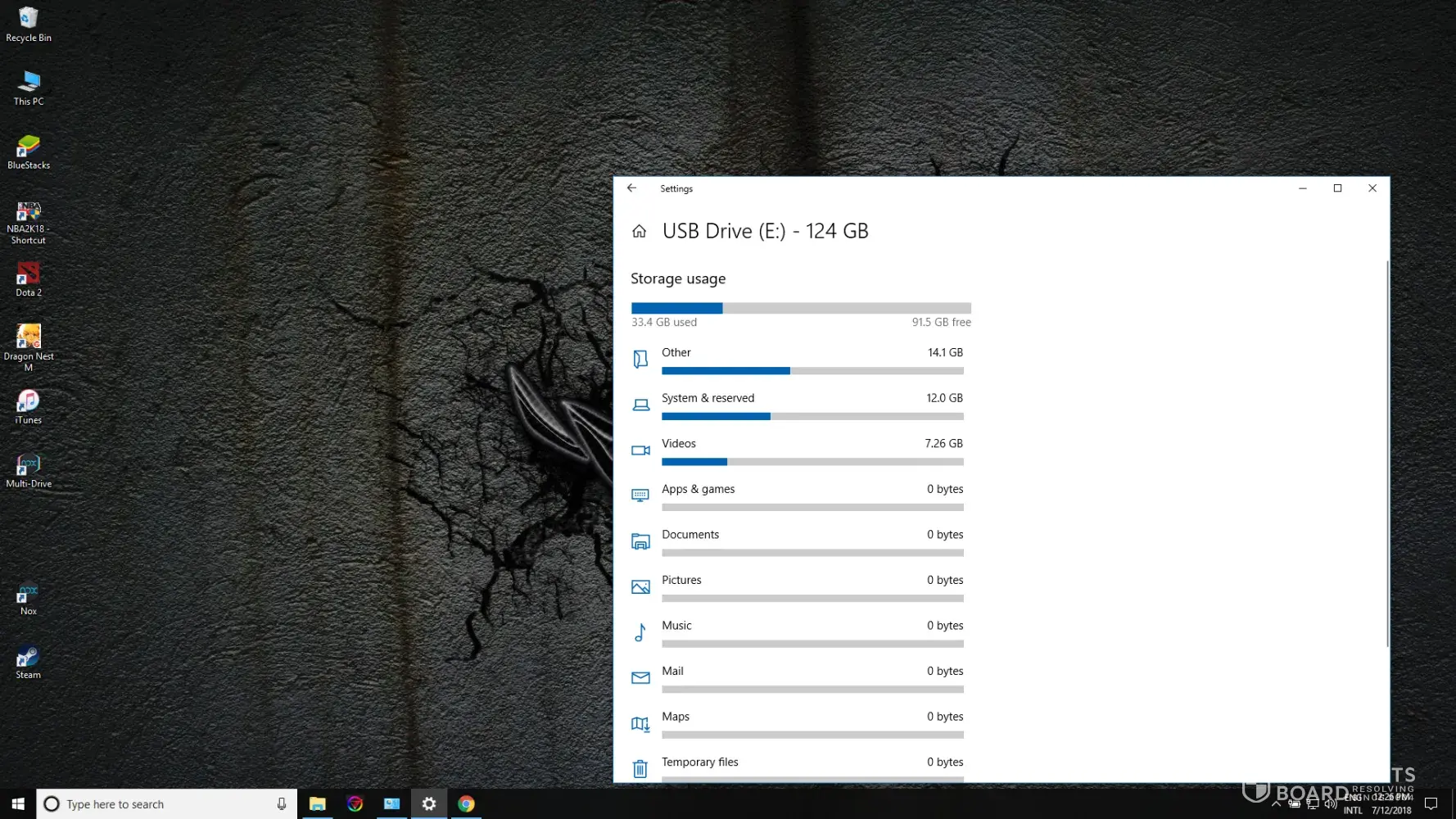The height and width of the screenshot is (819, 1456).
Task: Open File Explorer from the taskbar
Action: 318,804
